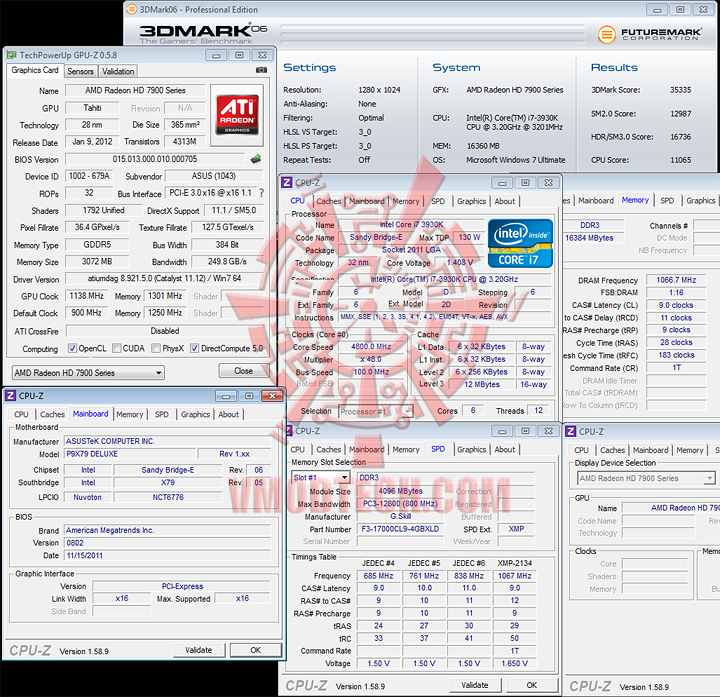
Task: Click the Core Voltage 1.408 V value
Action: (x=460, y=262)
